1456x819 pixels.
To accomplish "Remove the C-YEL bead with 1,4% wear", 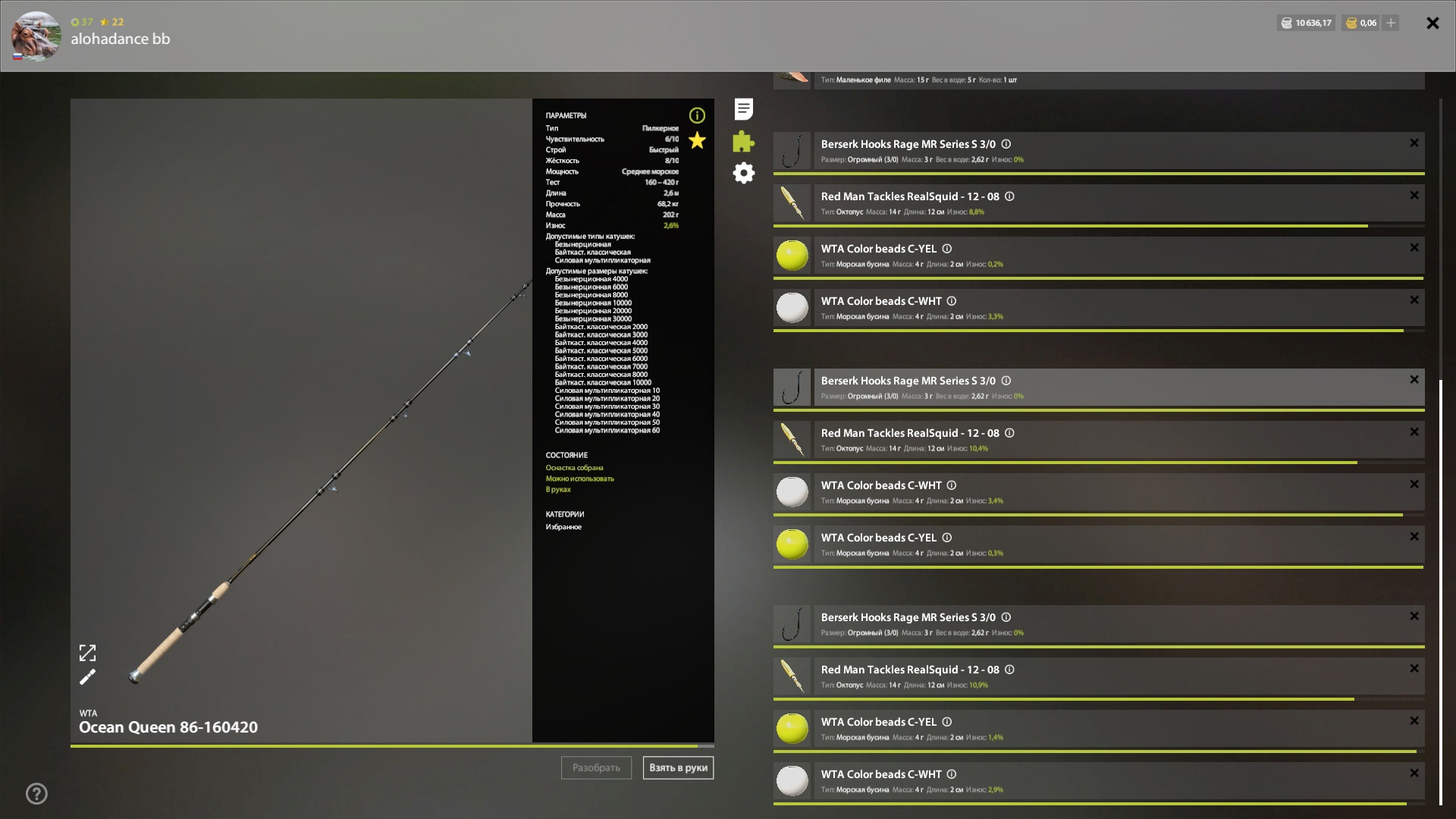I will pos(1414,721).
